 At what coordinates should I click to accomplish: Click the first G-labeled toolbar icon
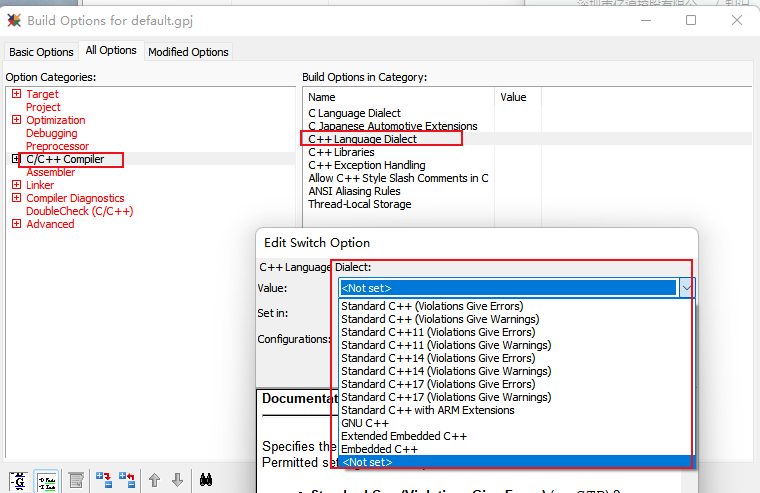coord(18,480)
